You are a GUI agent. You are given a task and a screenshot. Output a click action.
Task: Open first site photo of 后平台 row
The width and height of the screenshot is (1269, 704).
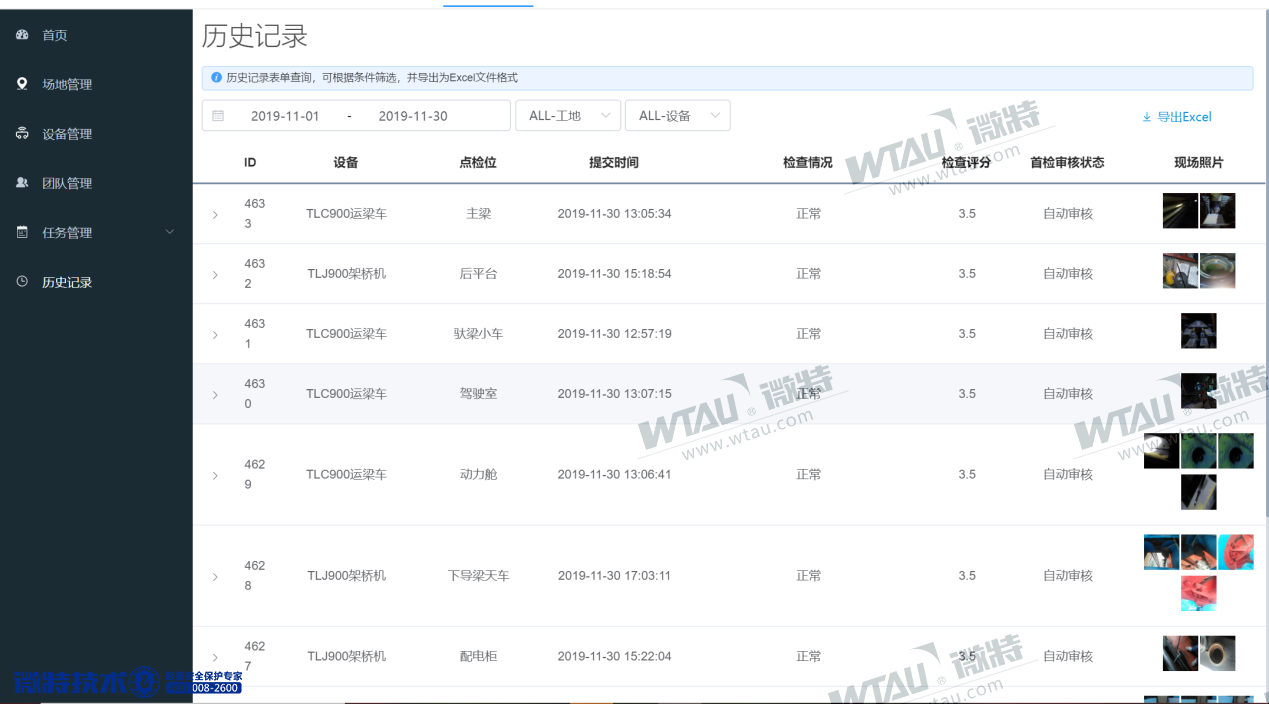click(x=1180, y=271)
